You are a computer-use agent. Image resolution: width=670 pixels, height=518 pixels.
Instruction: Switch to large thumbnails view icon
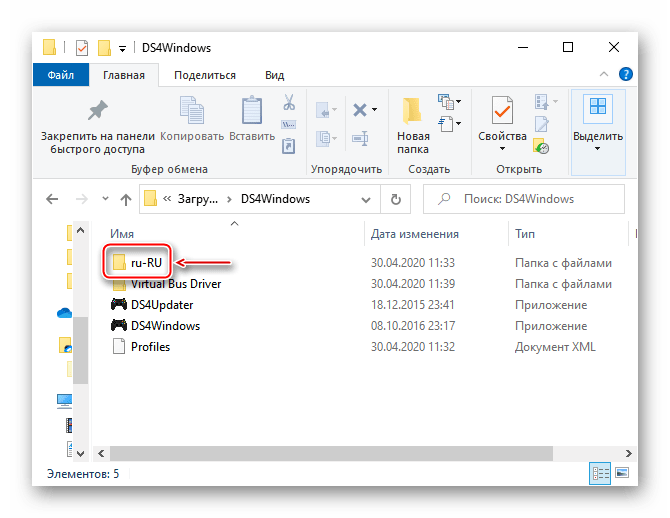click(622, 473)
